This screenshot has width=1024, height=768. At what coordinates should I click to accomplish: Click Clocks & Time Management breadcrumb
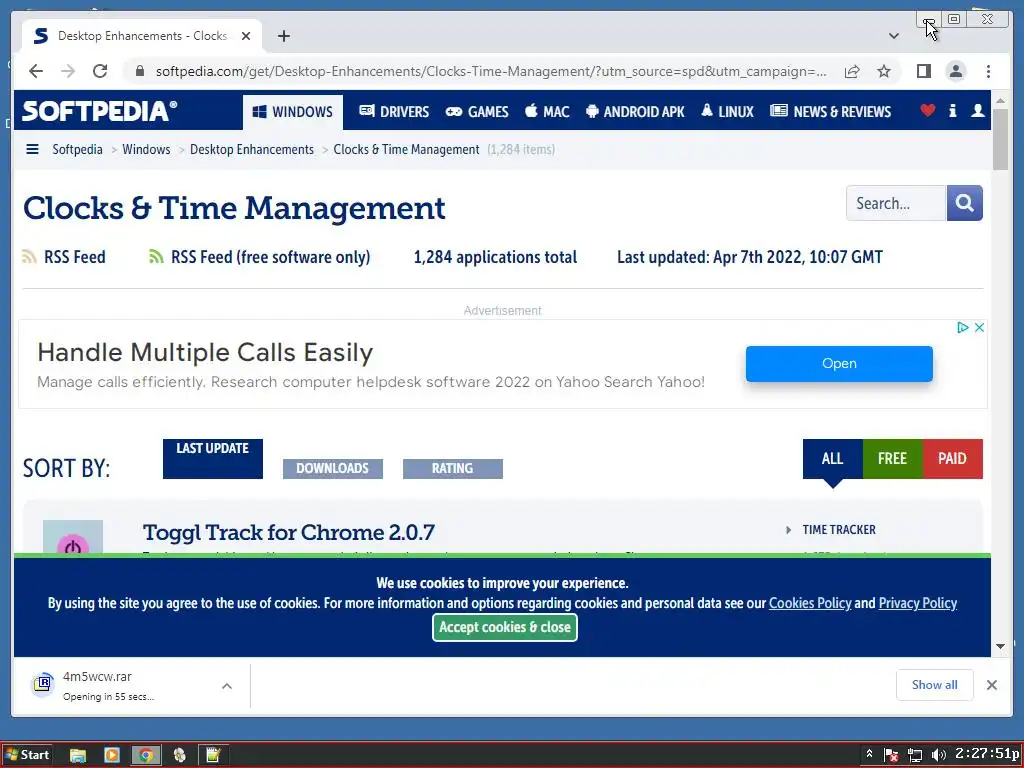406,150
